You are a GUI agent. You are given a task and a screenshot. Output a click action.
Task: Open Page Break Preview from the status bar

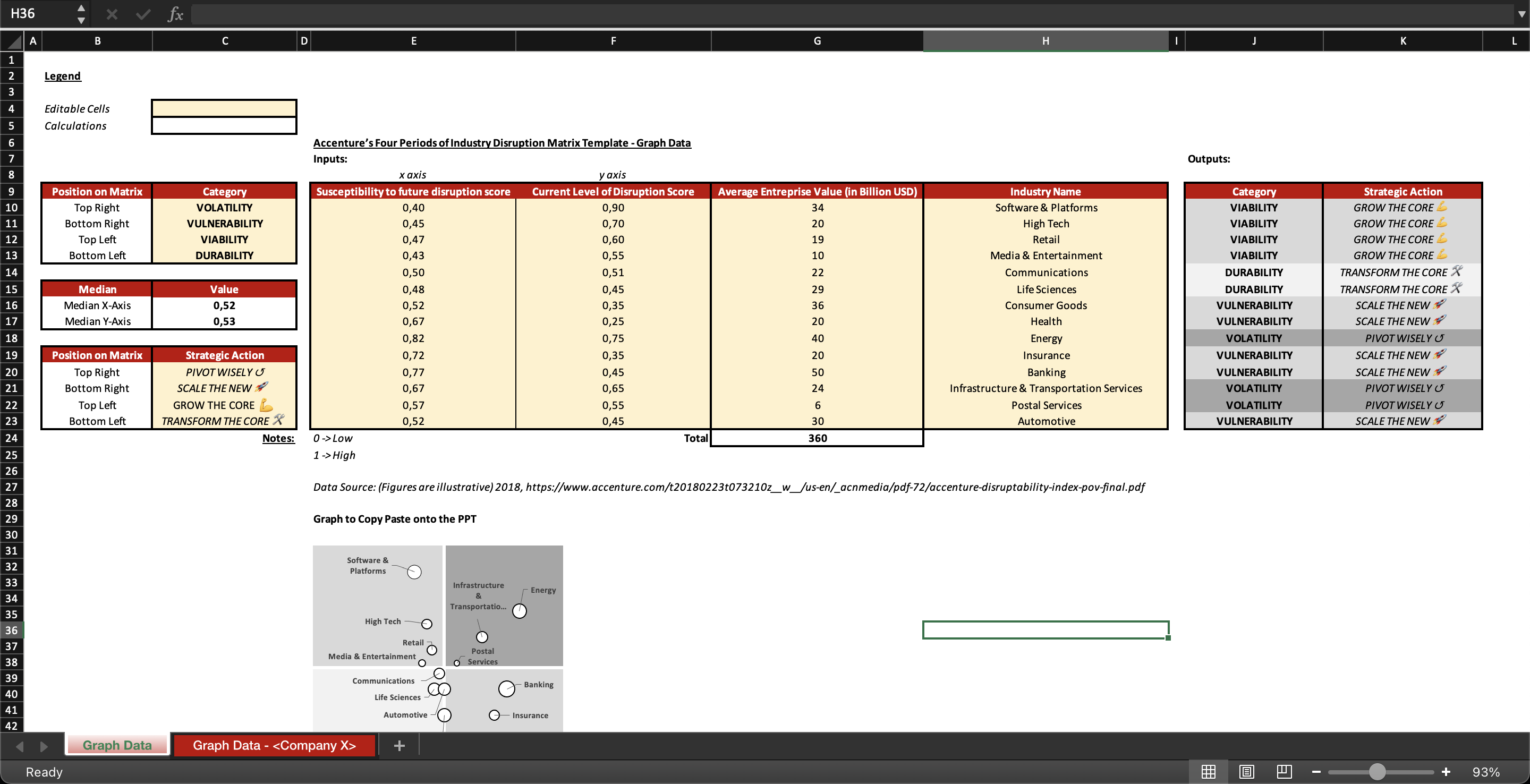1284,772
